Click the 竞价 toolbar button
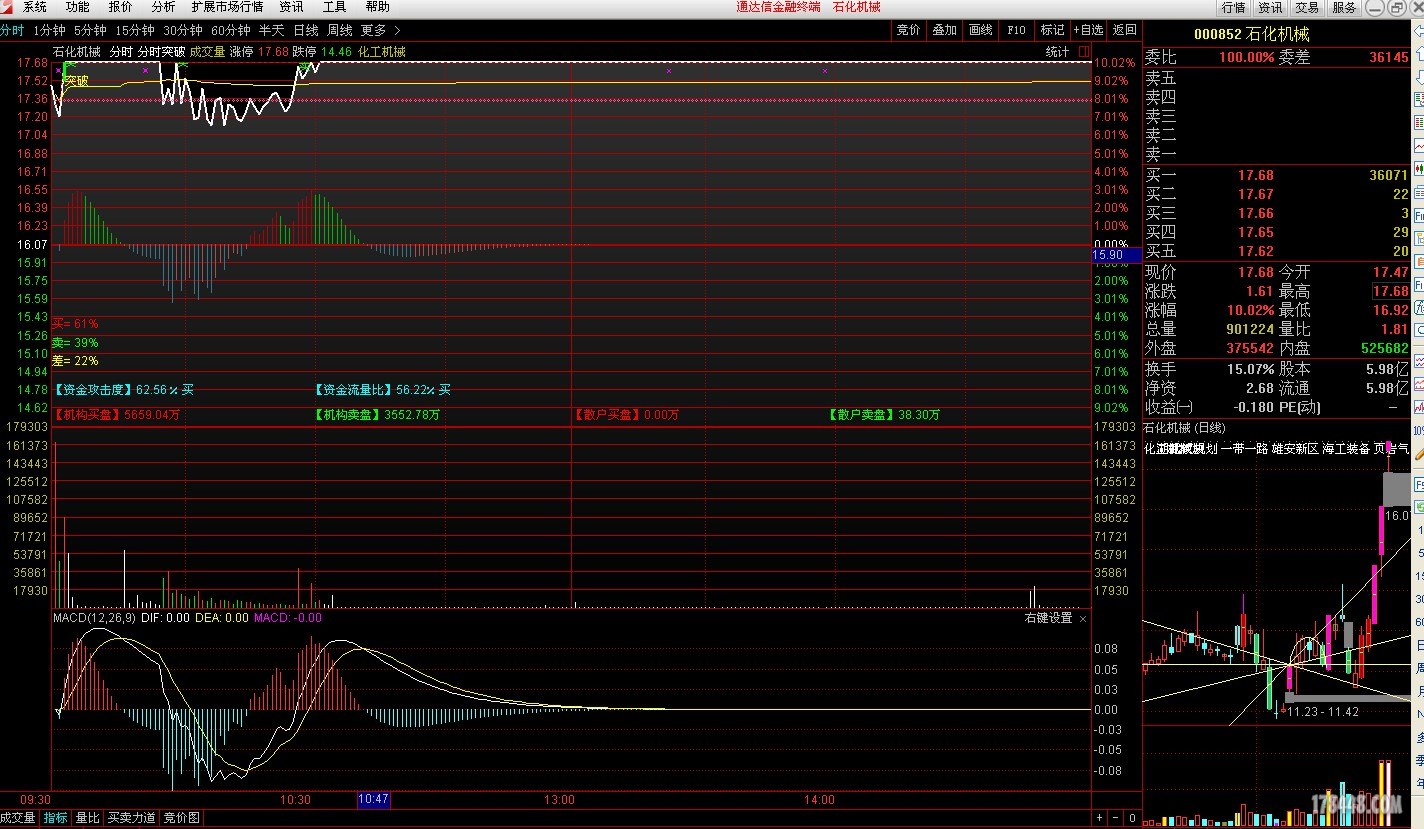 (x=908, y=30)
